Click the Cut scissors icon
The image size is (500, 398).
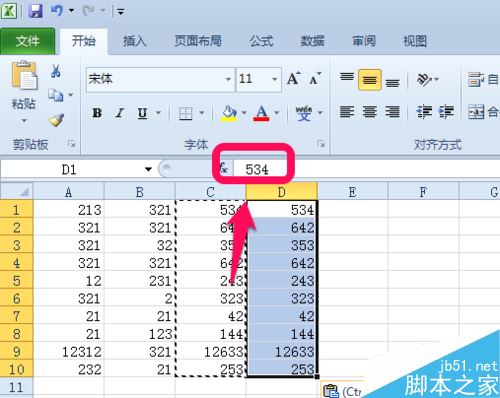pyautogui.click(x=56, y=71)
